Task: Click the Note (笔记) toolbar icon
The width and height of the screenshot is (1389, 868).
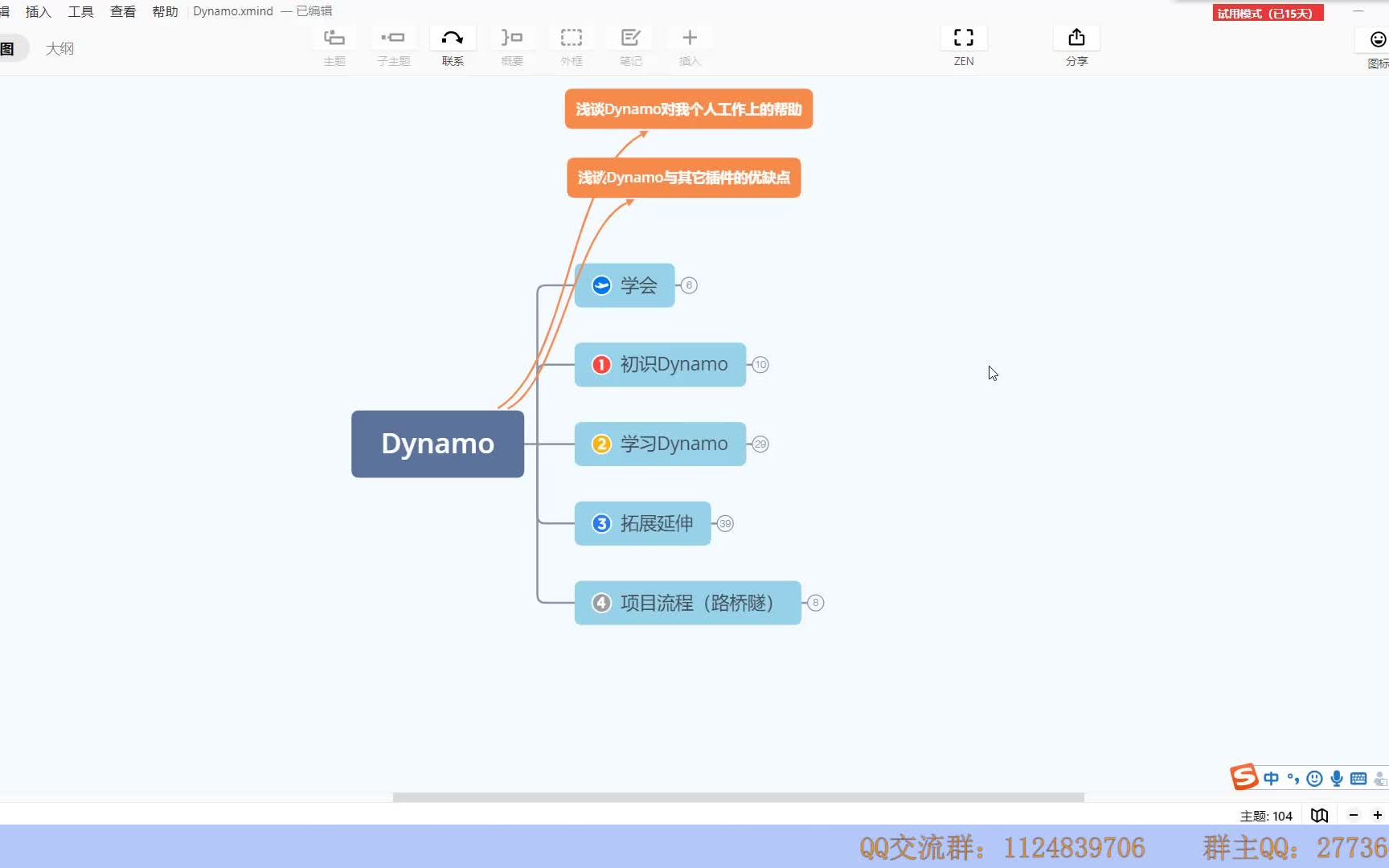Action: pos(631,38)
